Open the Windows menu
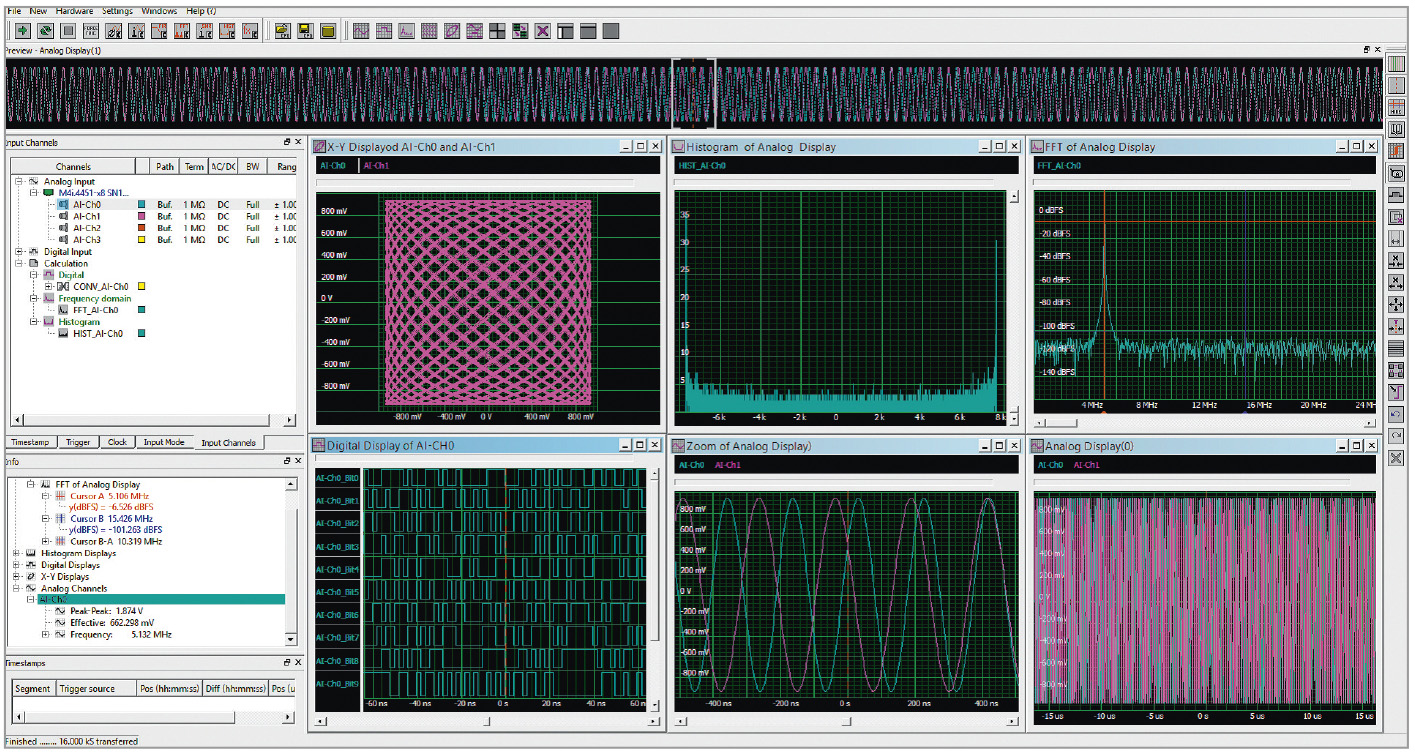Image resolution: width=1415 pixels, height=754 pixels. tap(159, 11)
